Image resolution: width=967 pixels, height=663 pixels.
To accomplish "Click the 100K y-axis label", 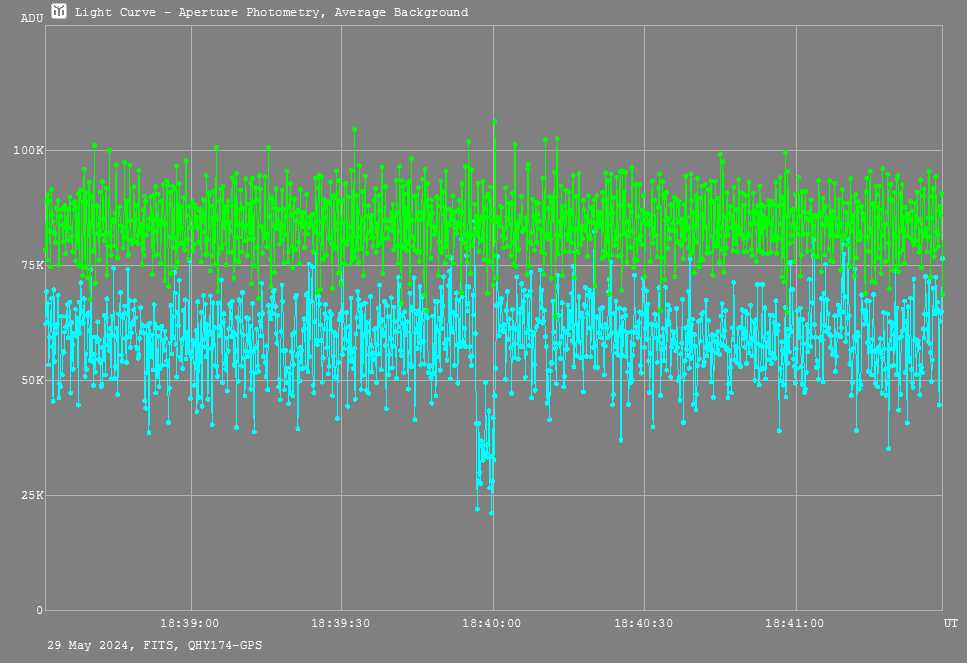I will pyautogui.click(x=28, y=150).
